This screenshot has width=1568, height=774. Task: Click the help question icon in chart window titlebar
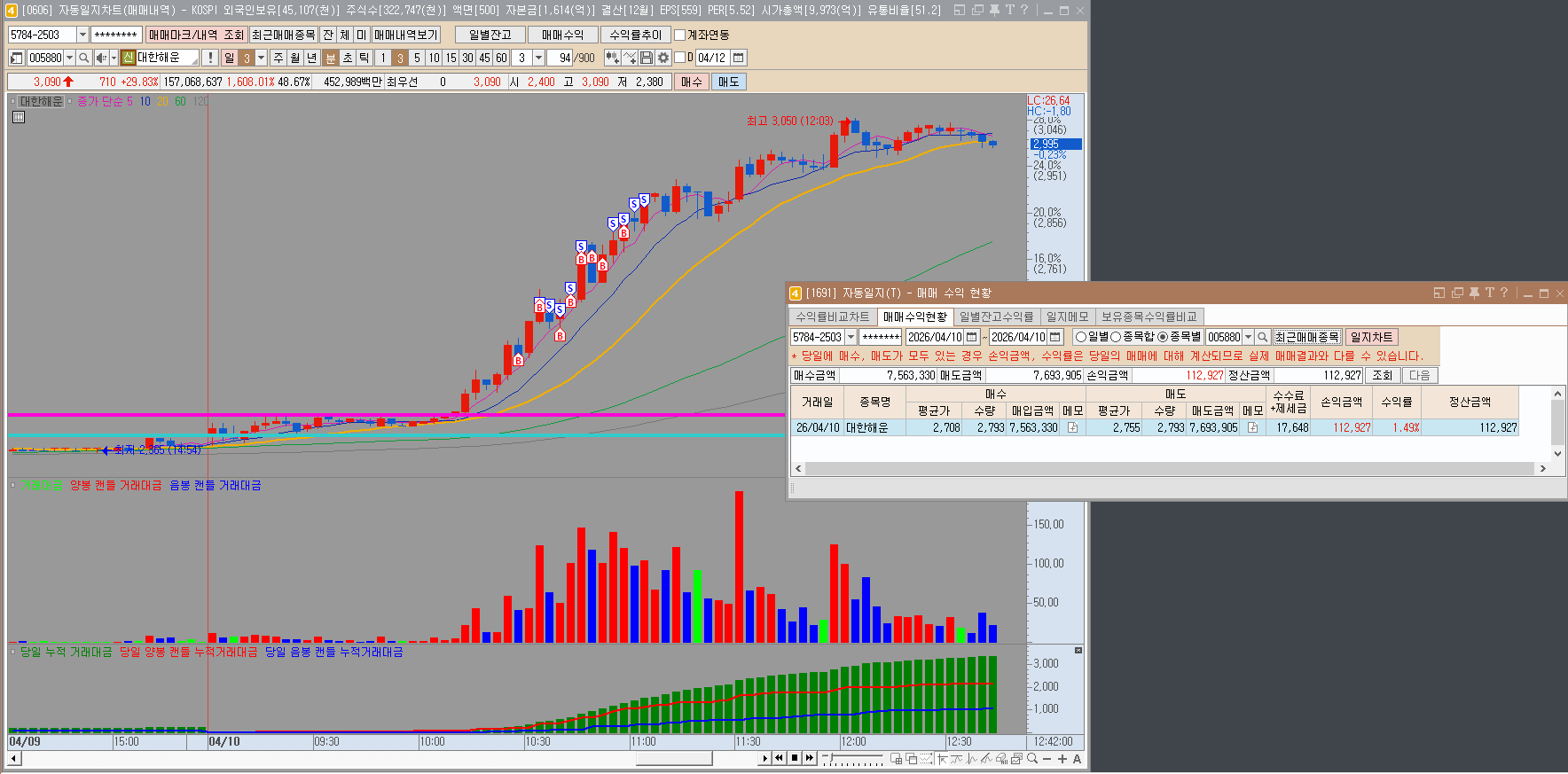[x=1024, y=10]
